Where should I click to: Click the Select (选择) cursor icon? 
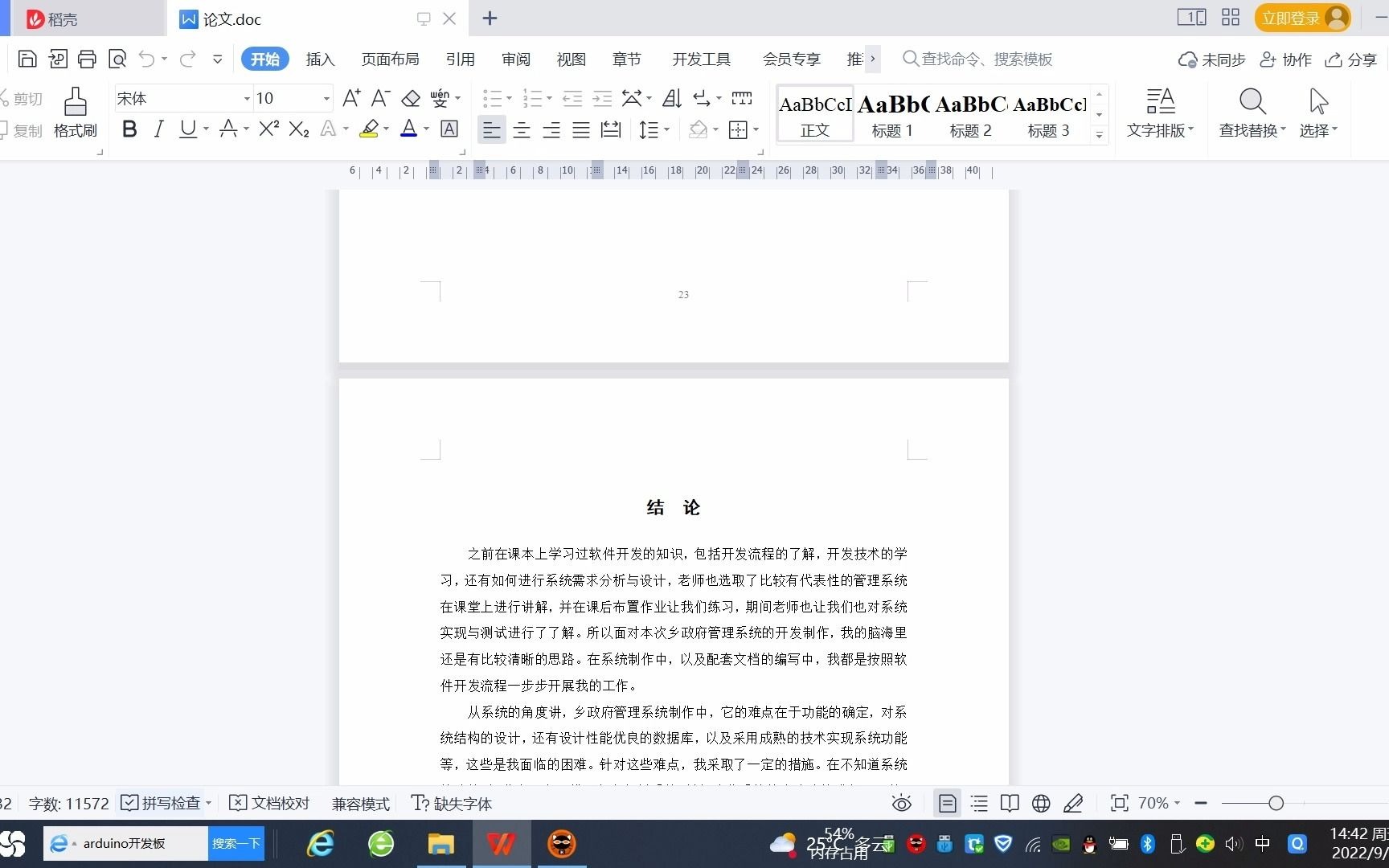[1318, 102]
